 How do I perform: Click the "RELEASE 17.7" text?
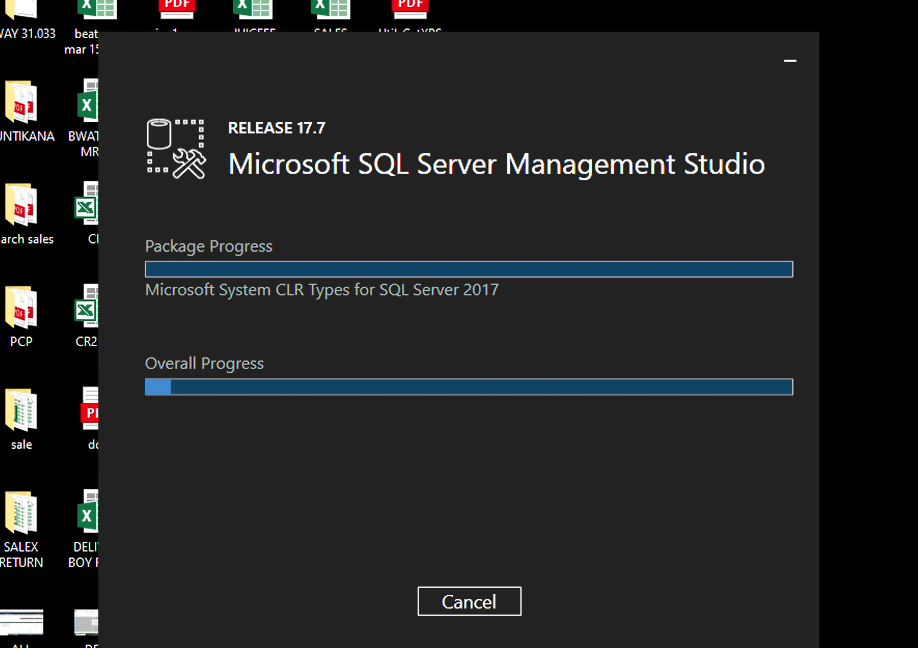[276, 128]
